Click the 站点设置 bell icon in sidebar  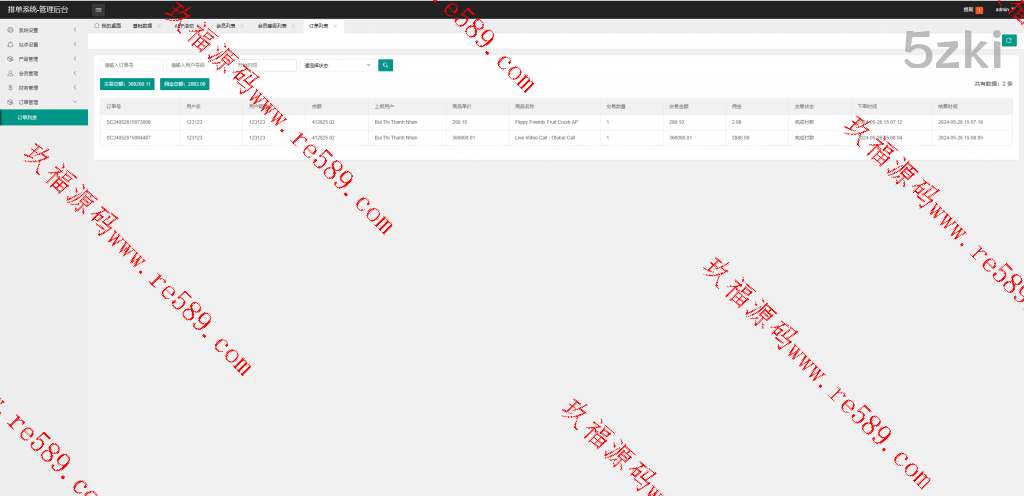point(10,45)
